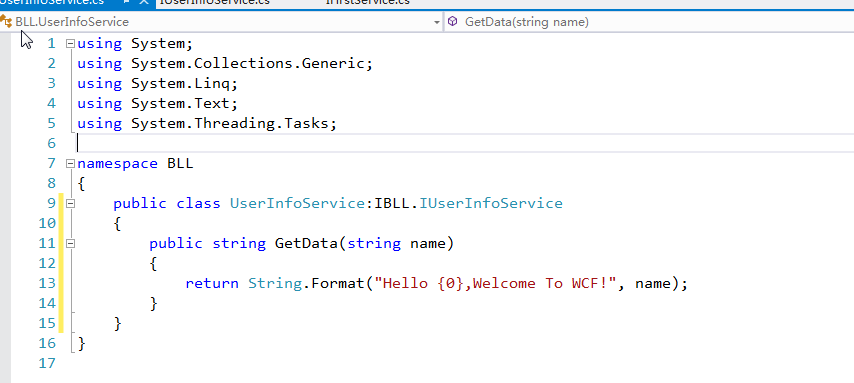
Task: Click on 'System.Text' in line 4
Action: click(x=180, y=104)
